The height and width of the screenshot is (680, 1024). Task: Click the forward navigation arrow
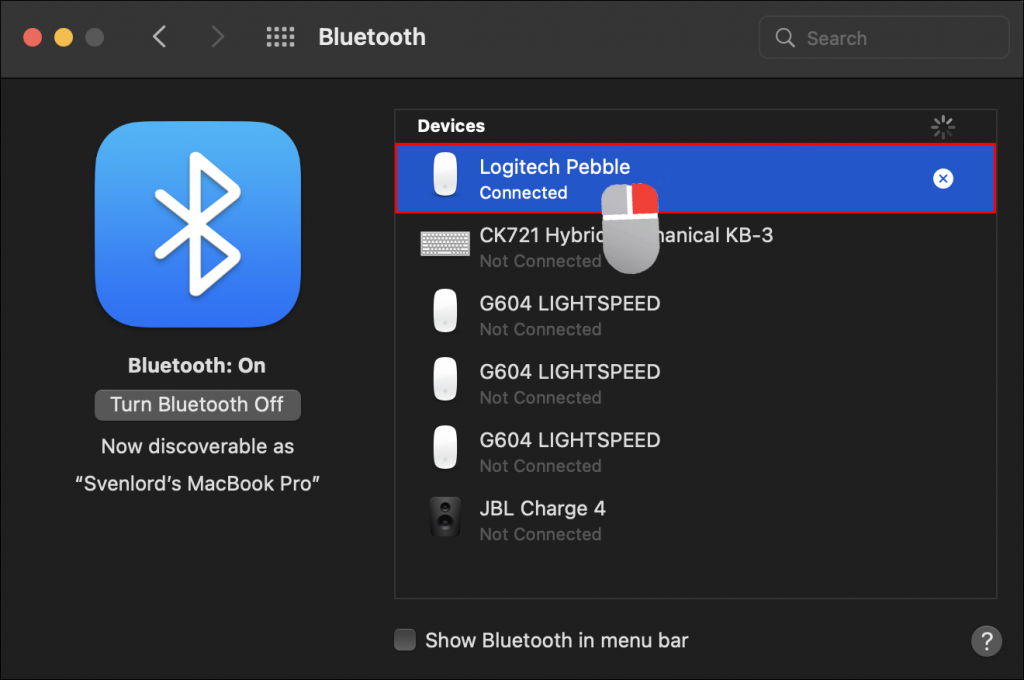click(218, 36)
